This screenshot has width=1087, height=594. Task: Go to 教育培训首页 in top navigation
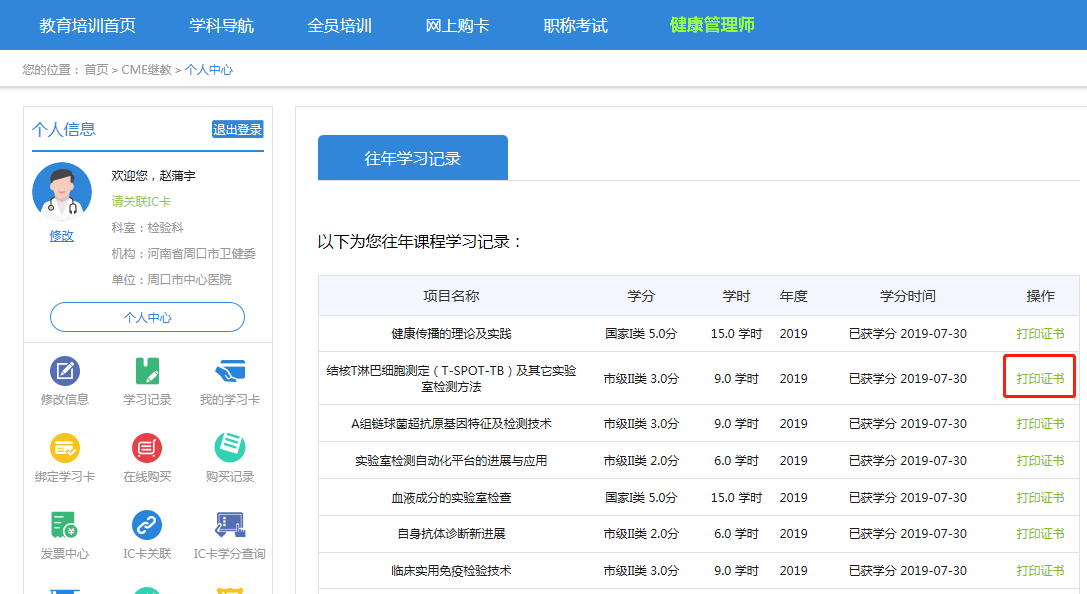point(87,26)
